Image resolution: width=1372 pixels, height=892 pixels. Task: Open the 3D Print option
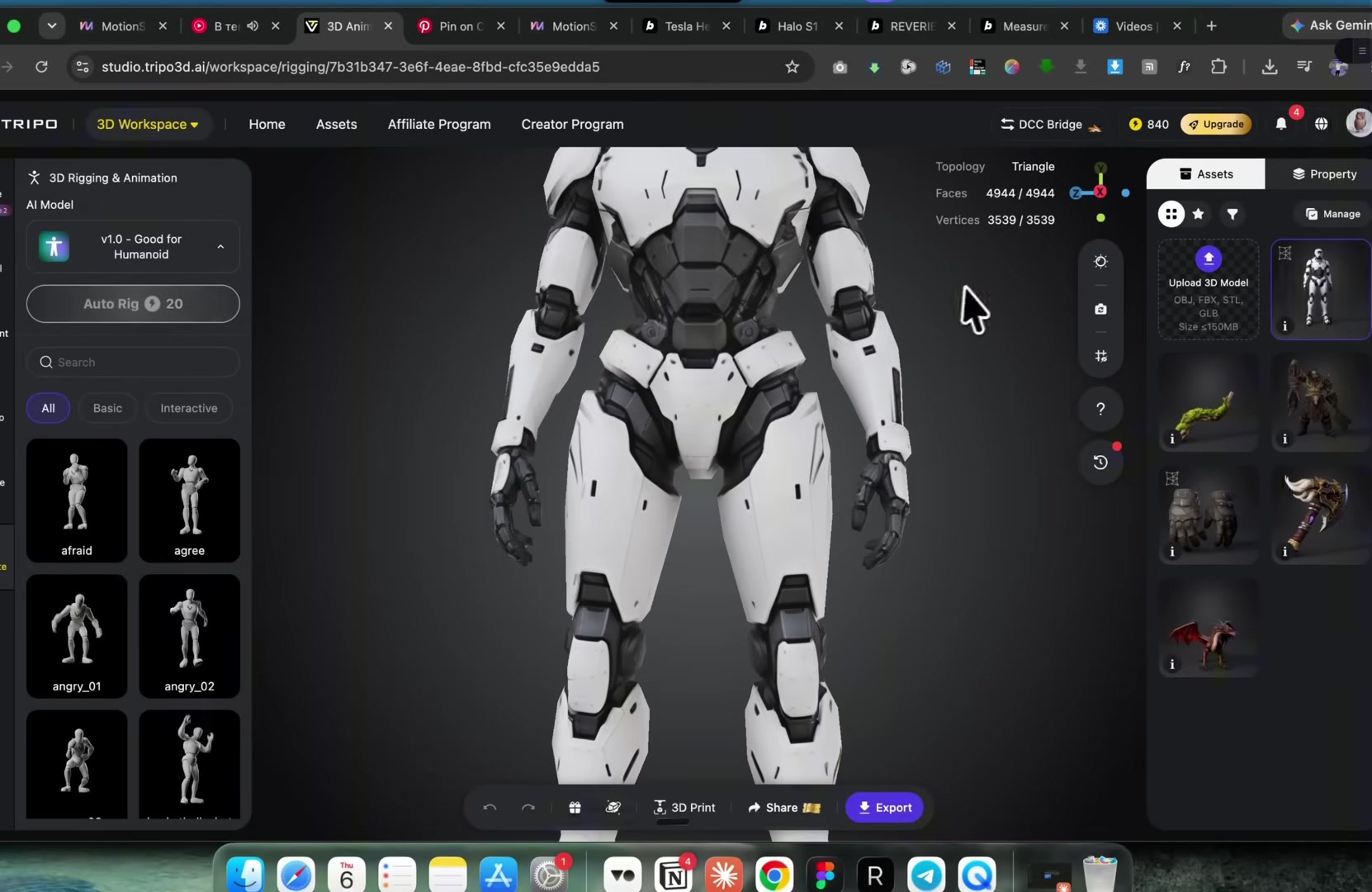pos(684,808)
